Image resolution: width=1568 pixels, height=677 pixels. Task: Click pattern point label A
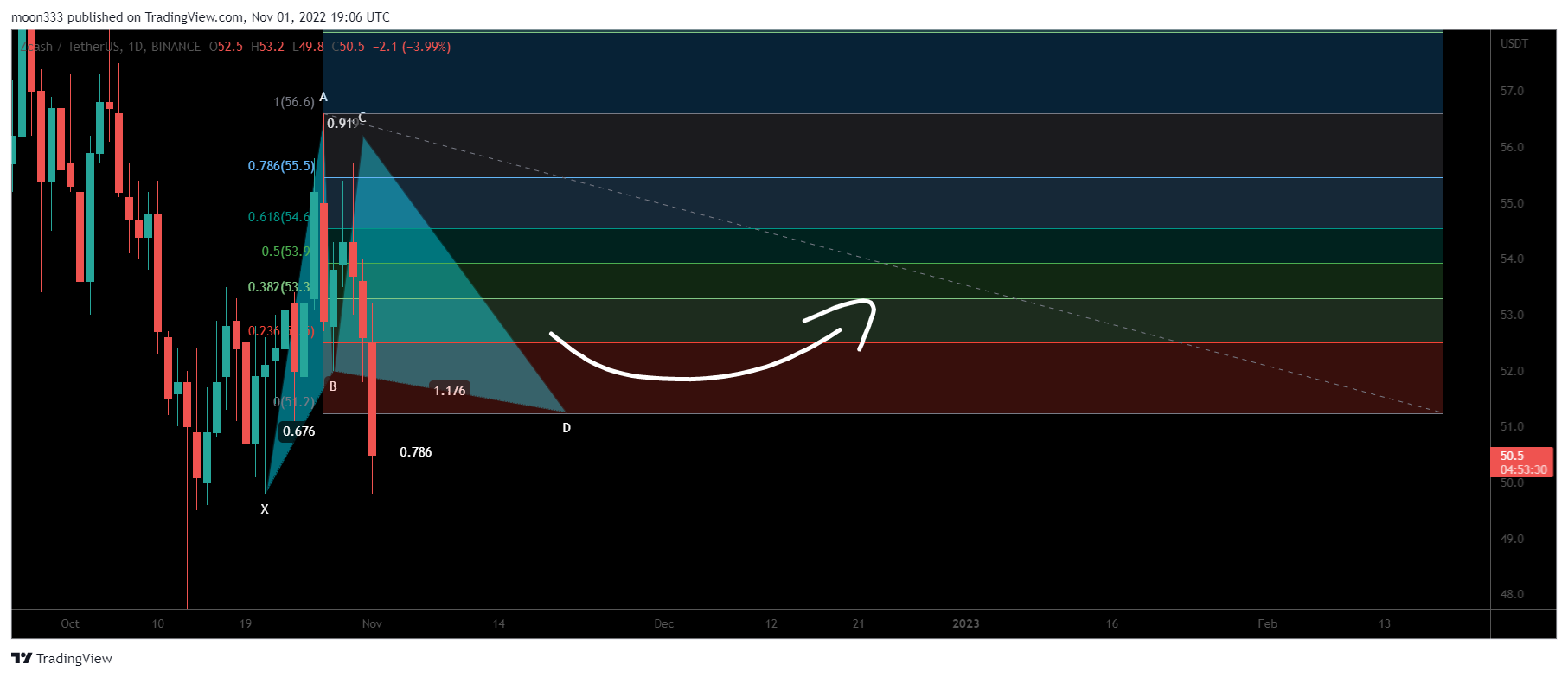[323, 97]
